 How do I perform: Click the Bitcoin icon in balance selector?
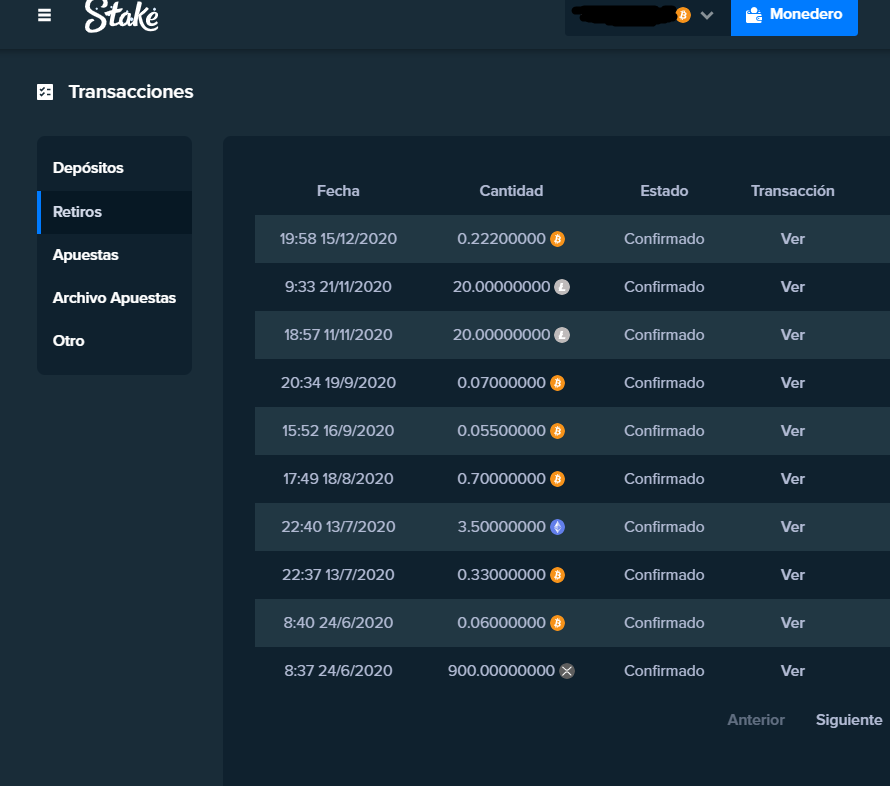683,15
